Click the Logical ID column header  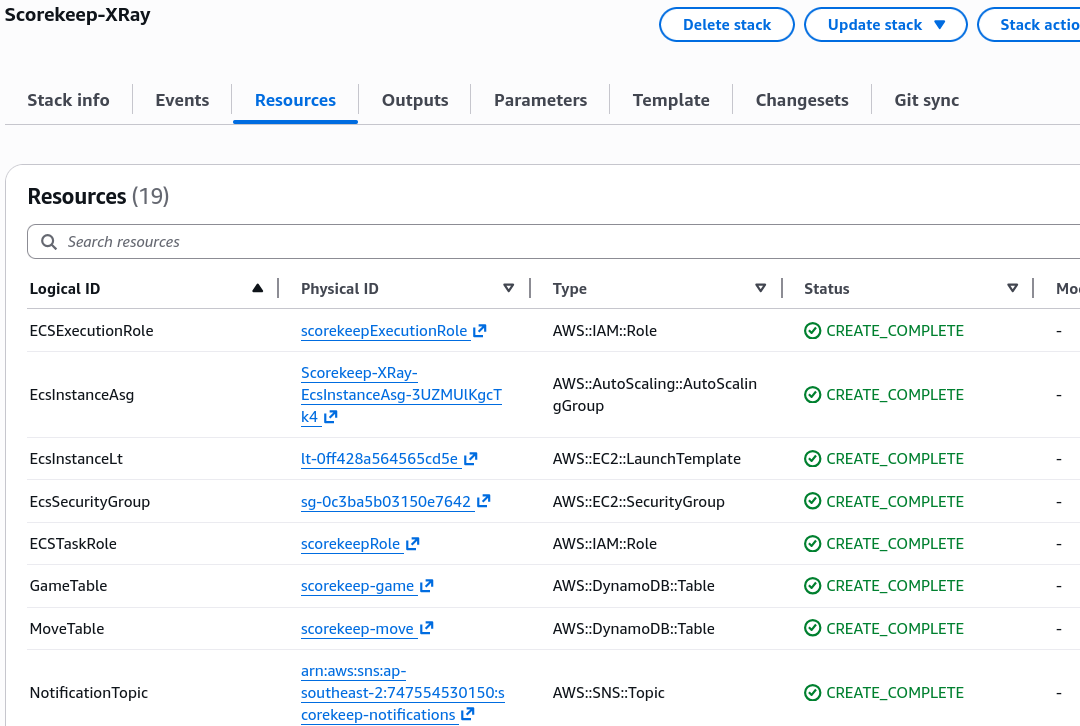65,289
